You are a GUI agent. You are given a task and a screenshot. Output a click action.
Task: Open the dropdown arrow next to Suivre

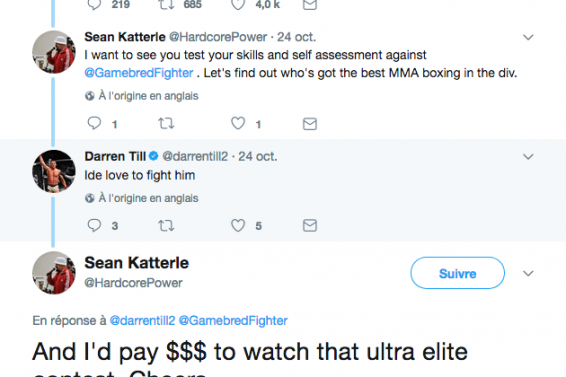pyautogui.click(x=528, y=273)
